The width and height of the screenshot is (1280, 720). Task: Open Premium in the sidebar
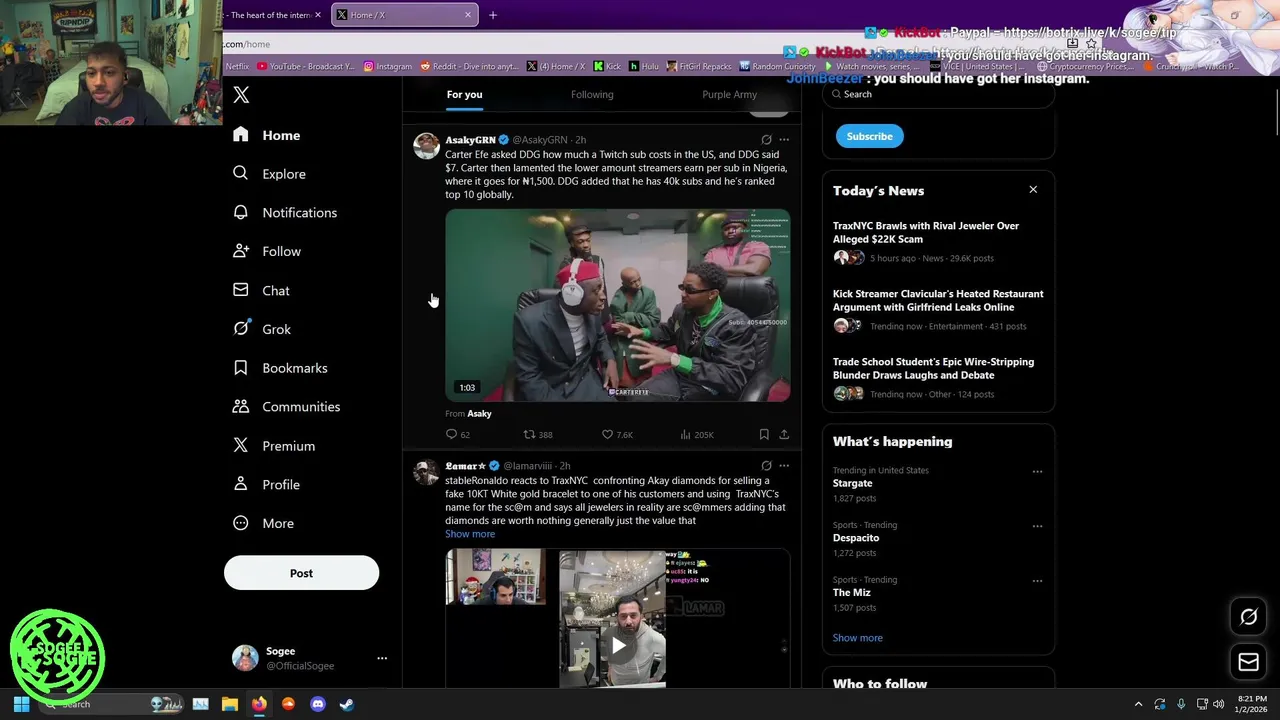pos(274,446)
